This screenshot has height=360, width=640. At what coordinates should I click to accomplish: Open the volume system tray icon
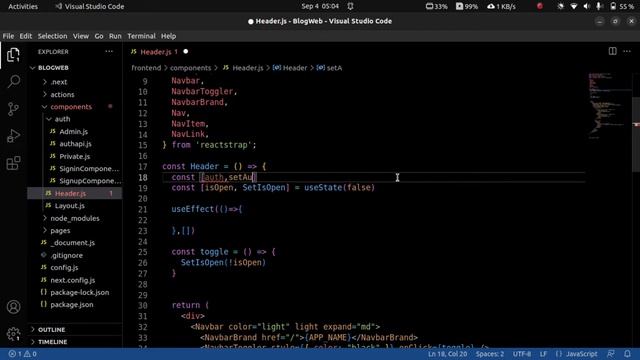pos(587,6)
